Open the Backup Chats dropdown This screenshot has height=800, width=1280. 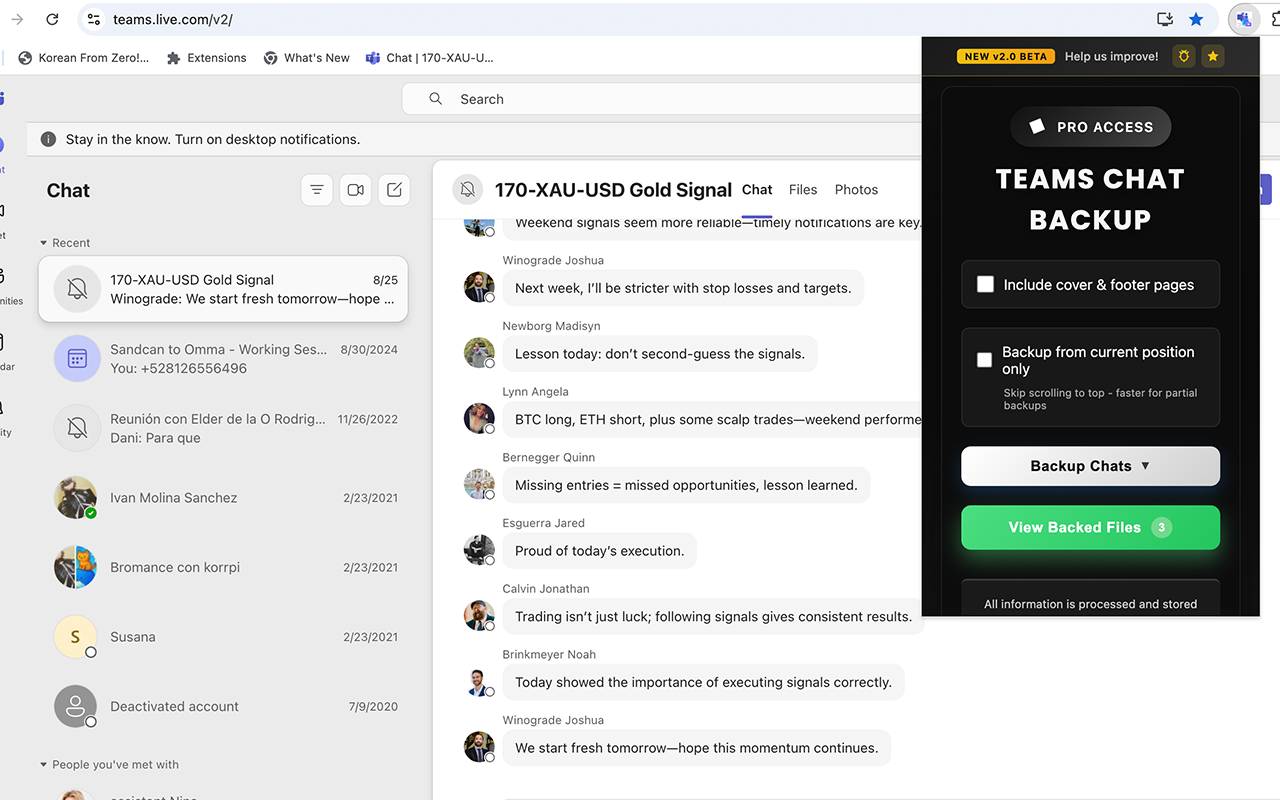point(1090,466)
